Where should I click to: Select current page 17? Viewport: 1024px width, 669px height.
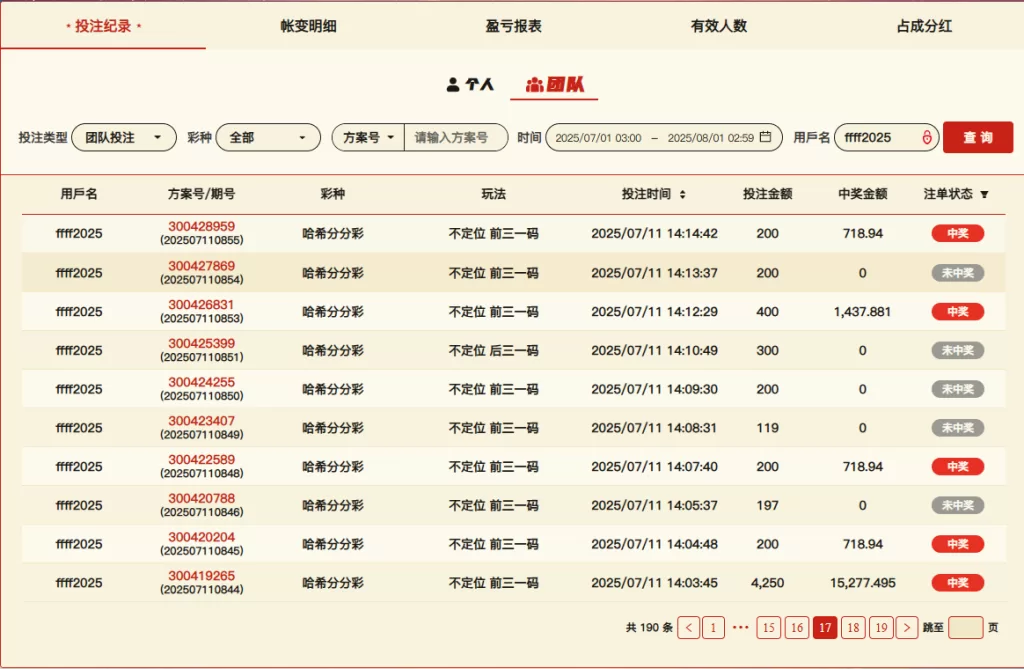click(x=825, y=628)
